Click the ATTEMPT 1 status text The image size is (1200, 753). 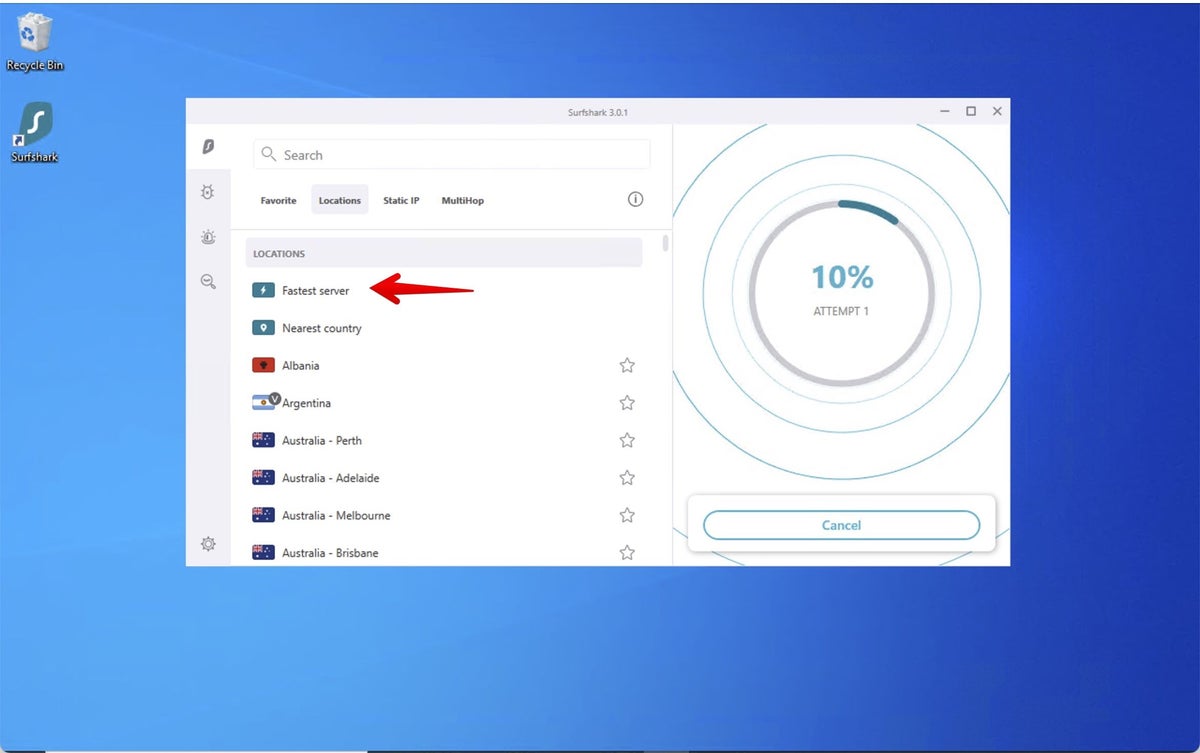pyautogui.click(x=841, y=312)
